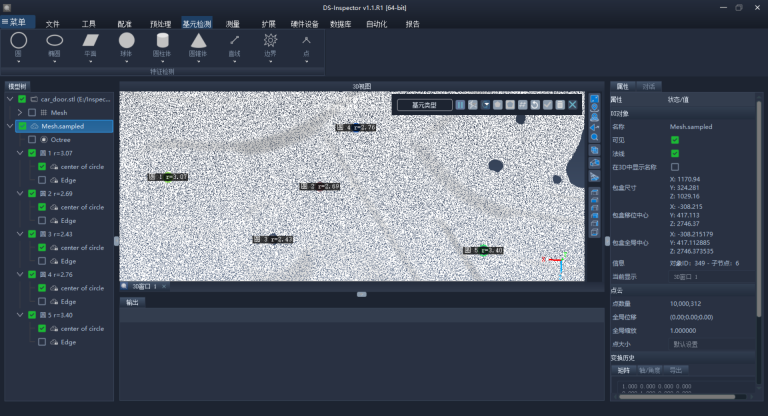Image resolution: width=768 pixels, height=416 pixels.
Task: Collapse the 圆 4 r=2.76 tree node
Action: 20,274
